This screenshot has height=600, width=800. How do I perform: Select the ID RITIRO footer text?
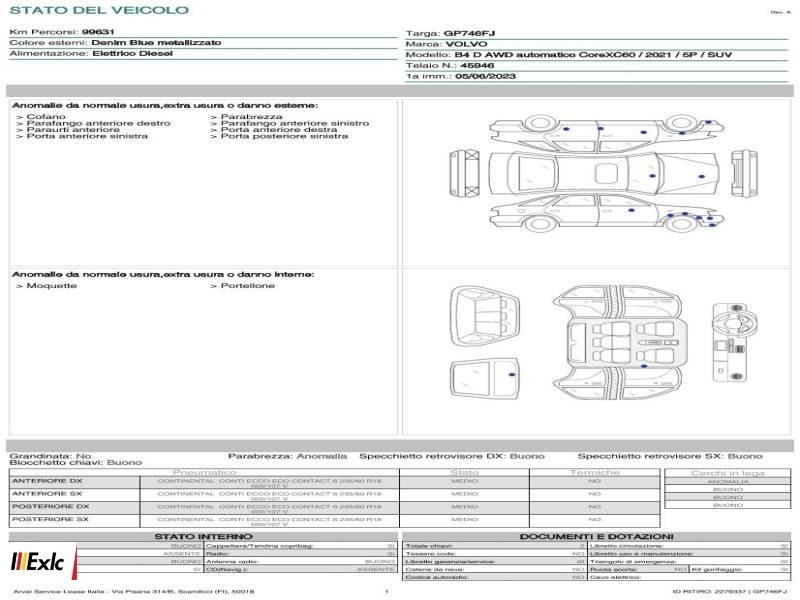click(730, 592)
